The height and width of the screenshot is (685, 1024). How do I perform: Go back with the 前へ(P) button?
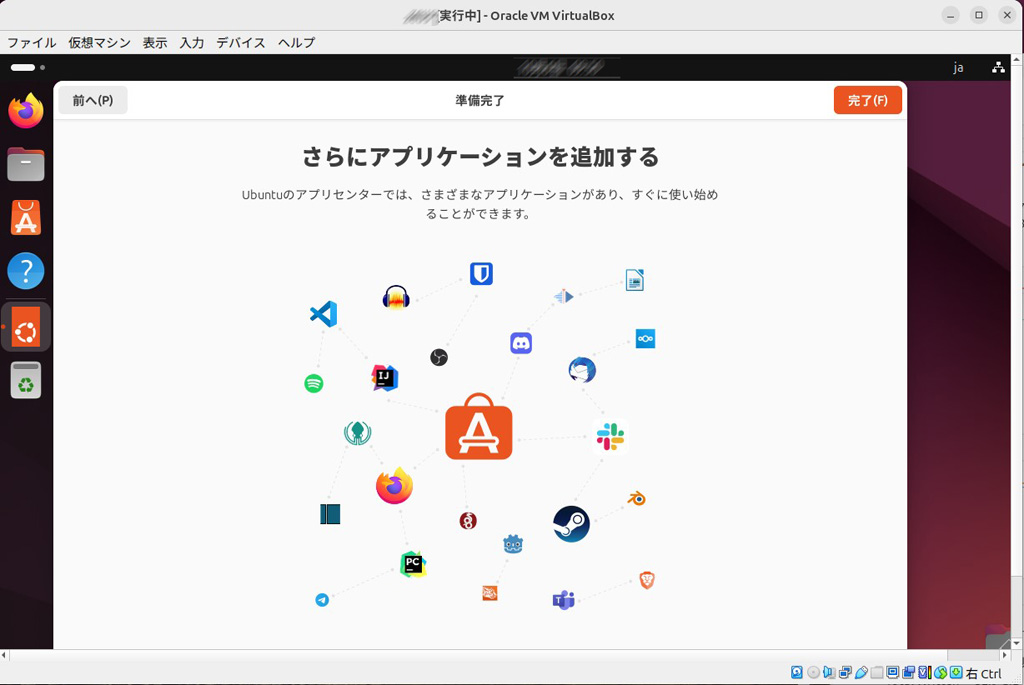[x=93, y=100]
